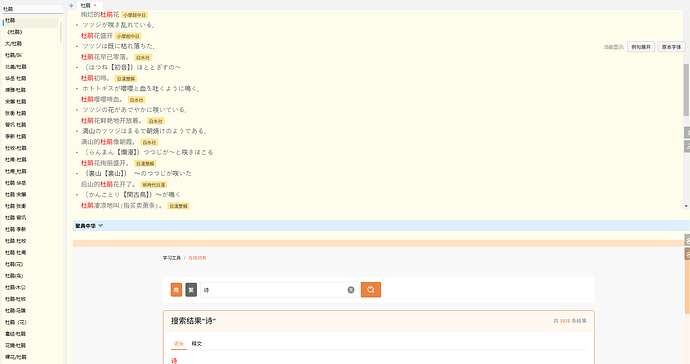Screen dimensions: 690x364
Task: Run the search with the orange magnifier button
Action: [371, 290]
